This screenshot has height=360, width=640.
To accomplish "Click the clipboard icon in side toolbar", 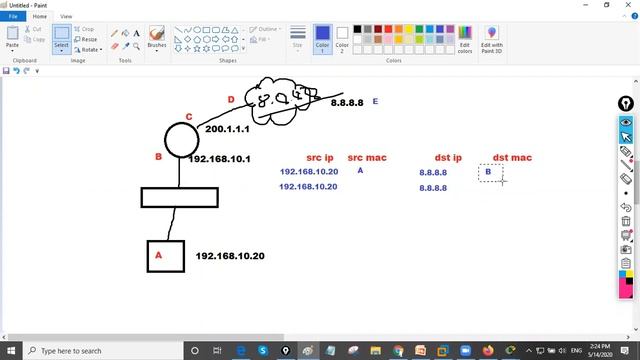I will tap(626, 263).
